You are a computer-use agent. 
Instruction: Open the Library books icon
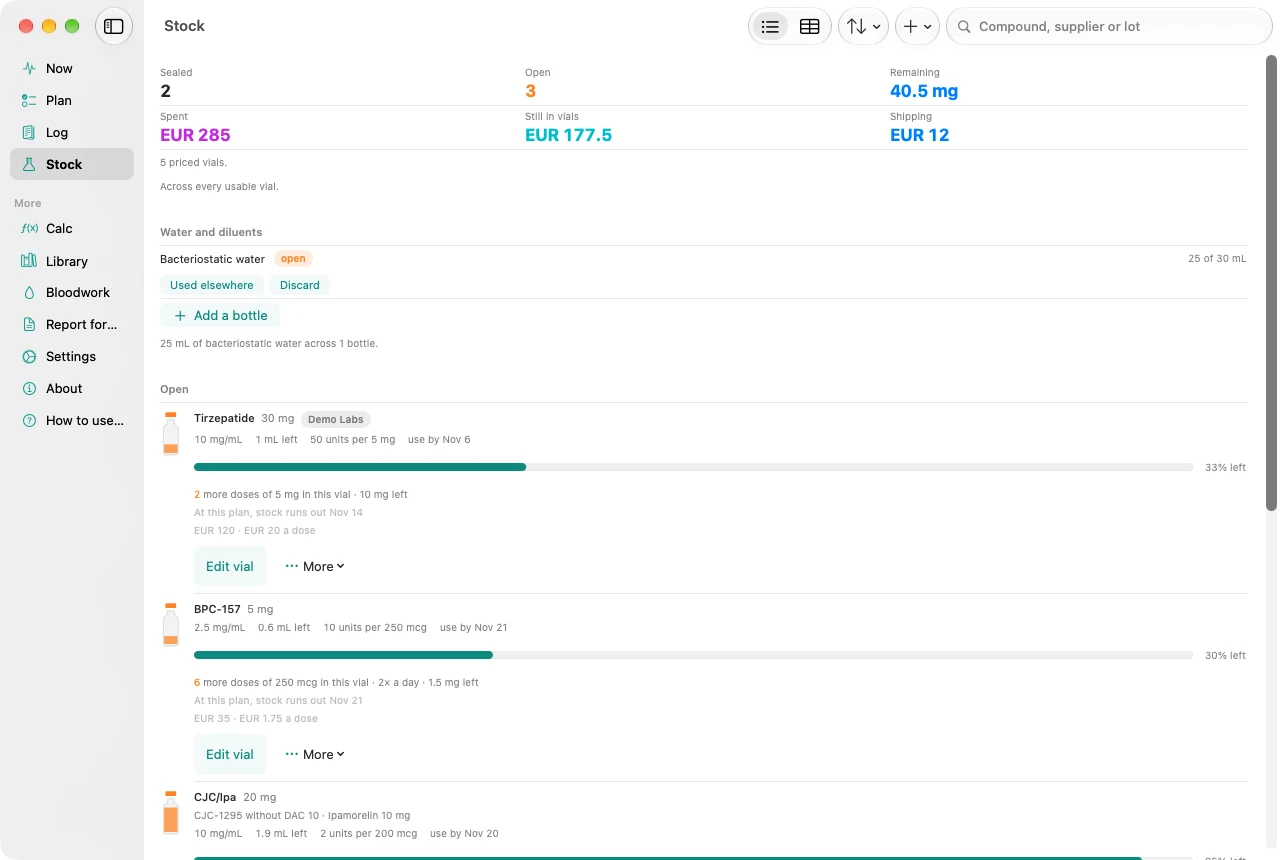point(29,261)
